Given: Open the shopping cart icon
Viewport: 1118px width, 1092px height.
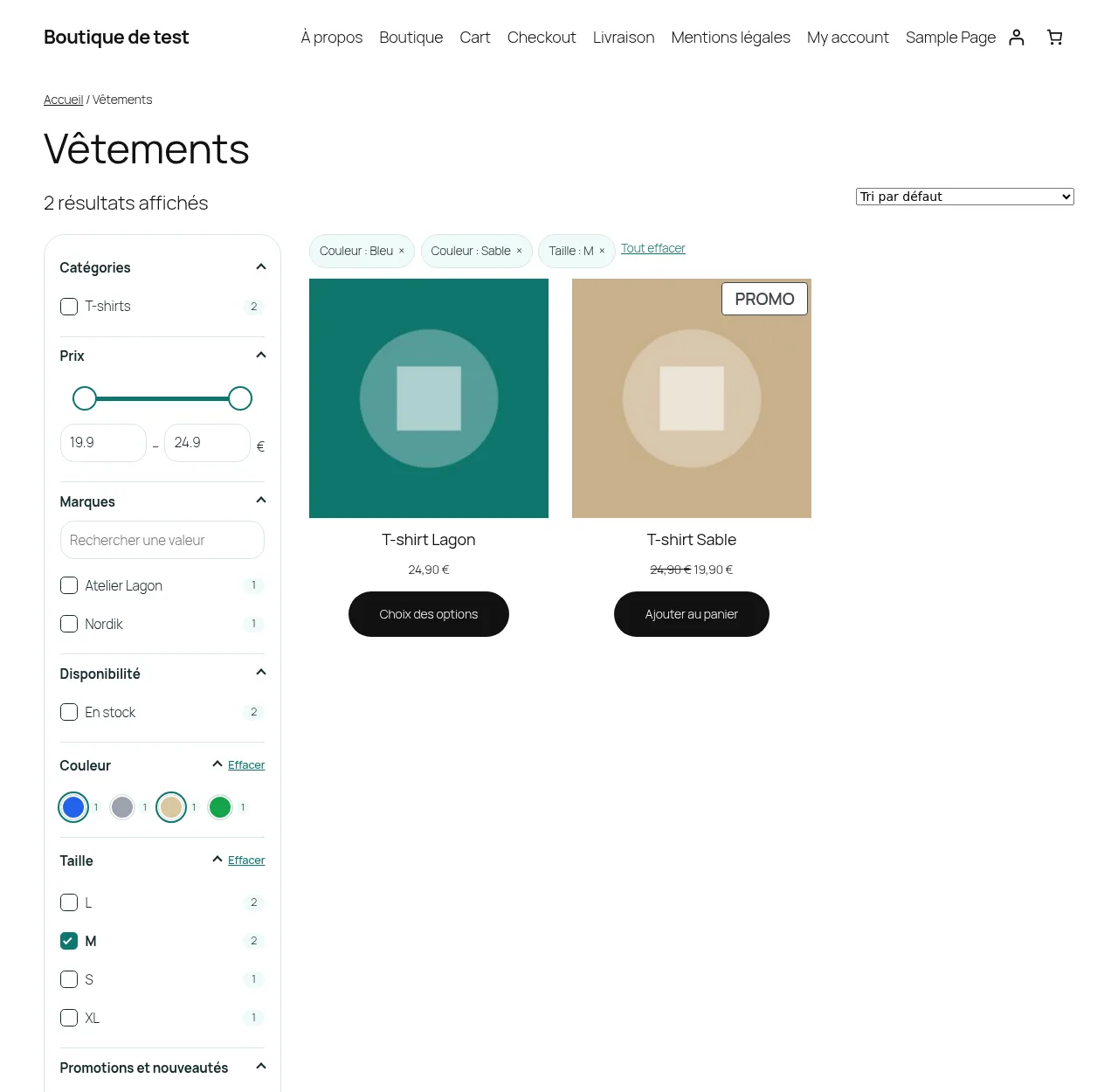Looking at the screenshot, I should [1055, 38].
